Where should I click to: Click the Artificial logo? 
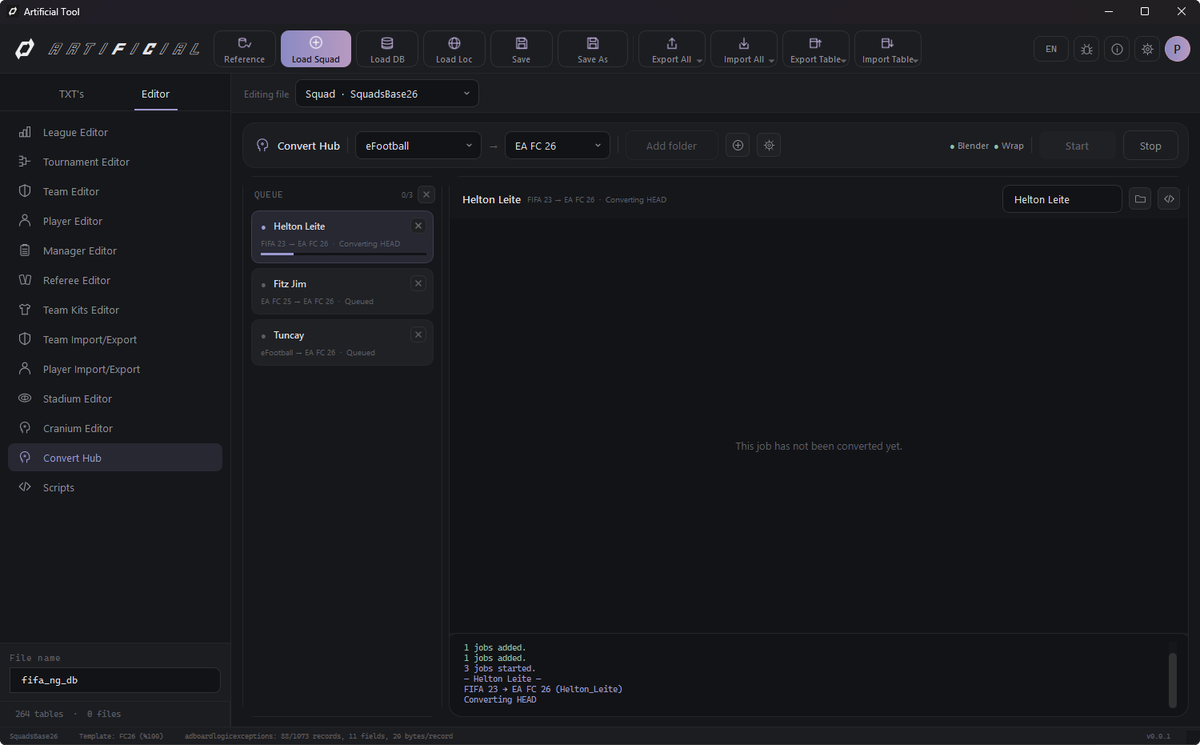point(107,49)
